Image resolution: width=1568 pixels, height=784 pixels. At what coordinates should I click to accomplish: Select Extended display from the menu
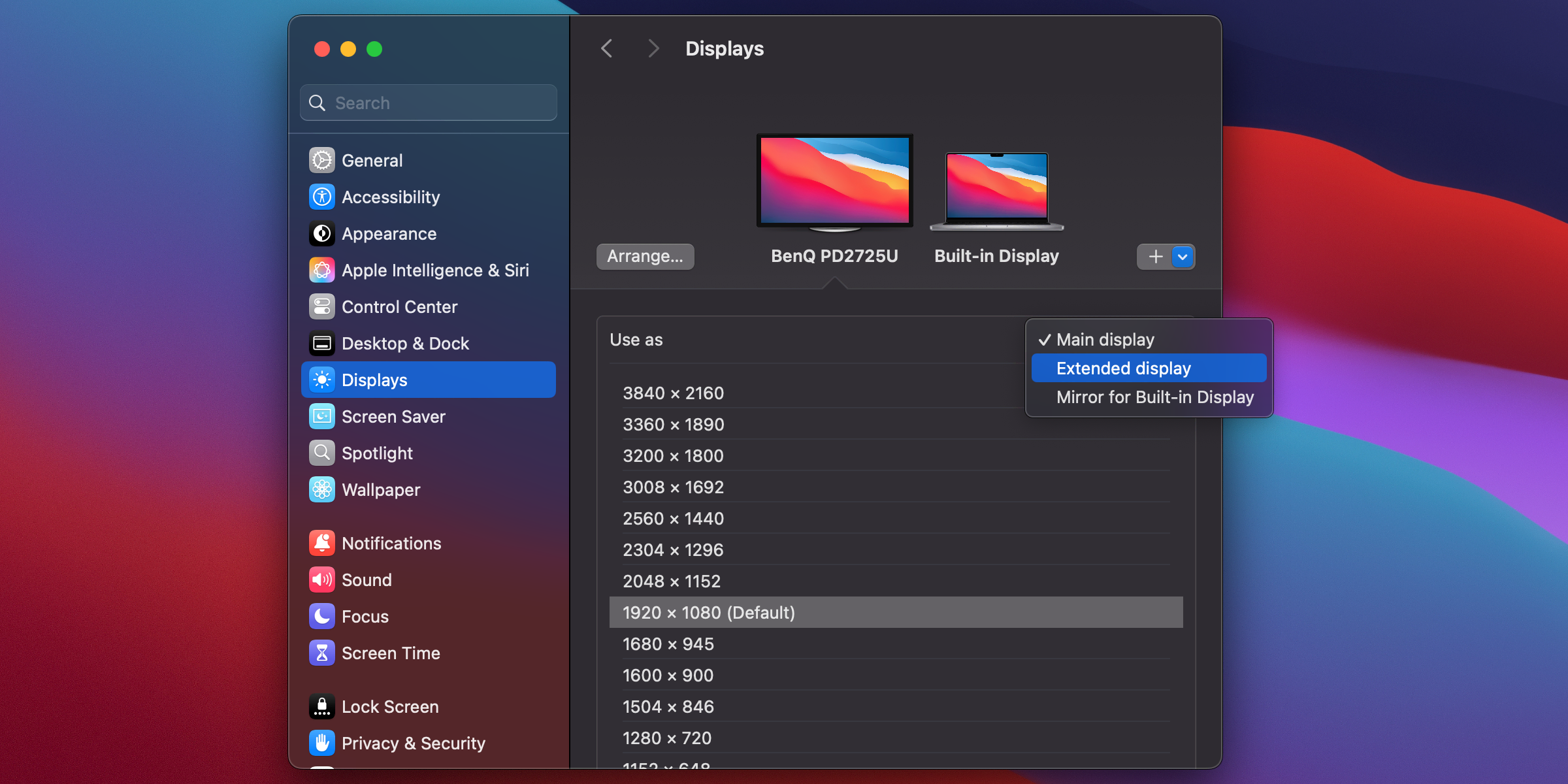click(1123, 368)
